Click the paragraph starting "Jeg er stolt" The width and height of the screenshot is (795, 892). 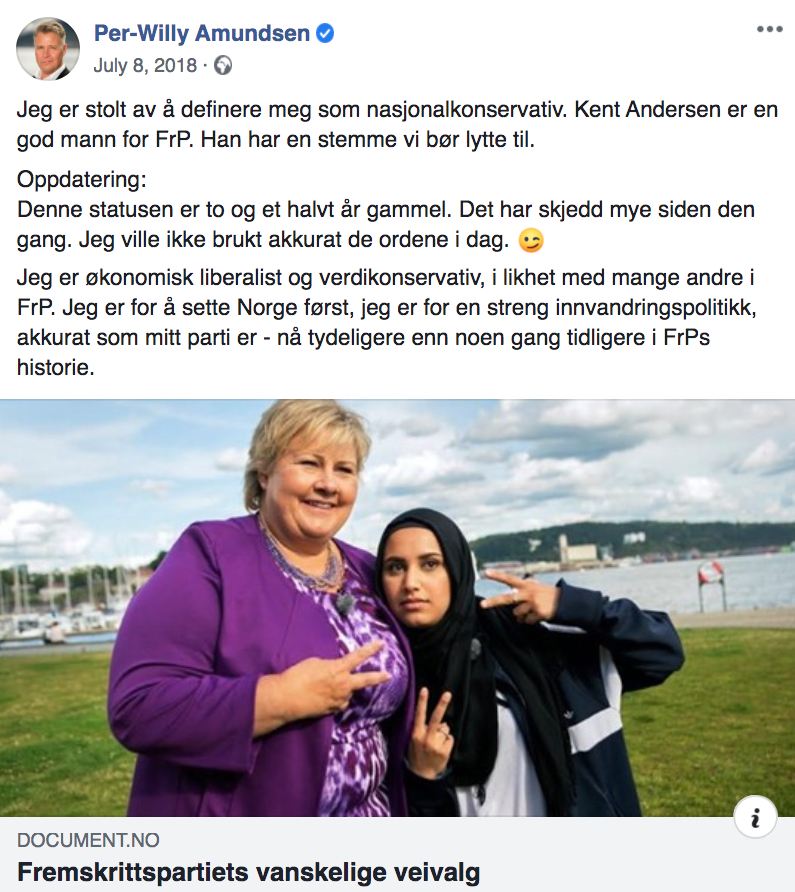tap(397, 125)
